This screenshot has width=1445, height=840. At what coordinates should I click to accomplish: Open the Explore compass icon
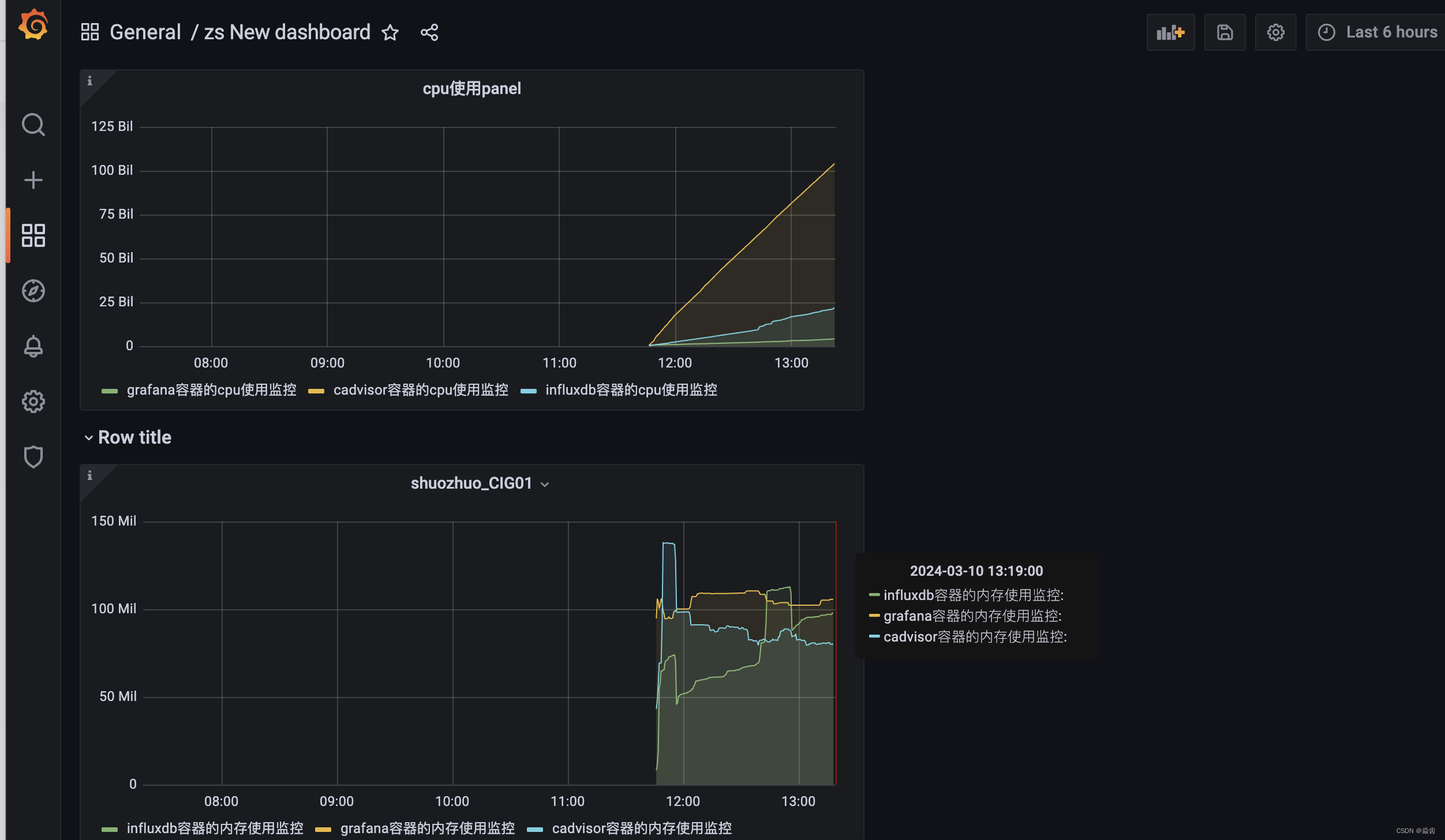coord(33,291)
